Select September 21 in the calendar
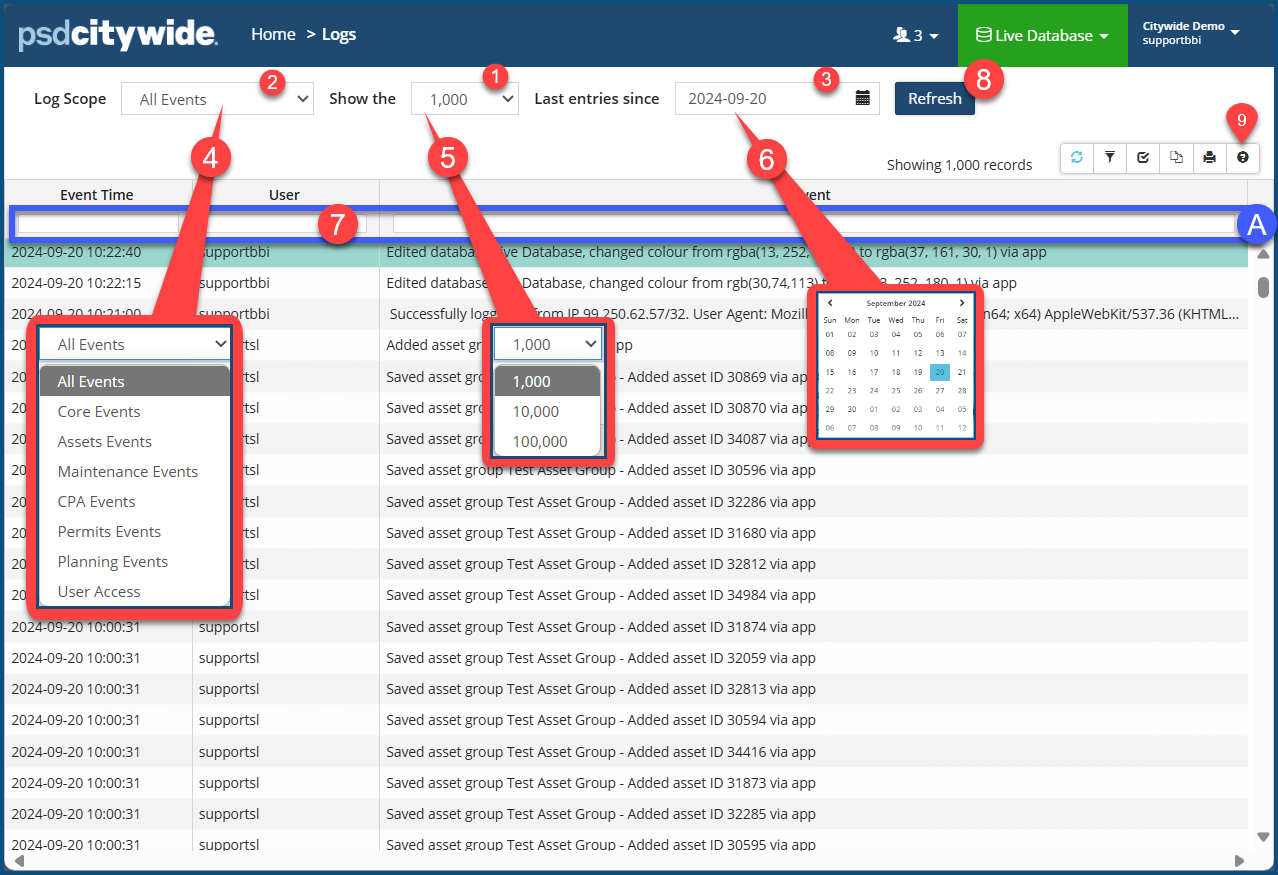 click(962, 372)
